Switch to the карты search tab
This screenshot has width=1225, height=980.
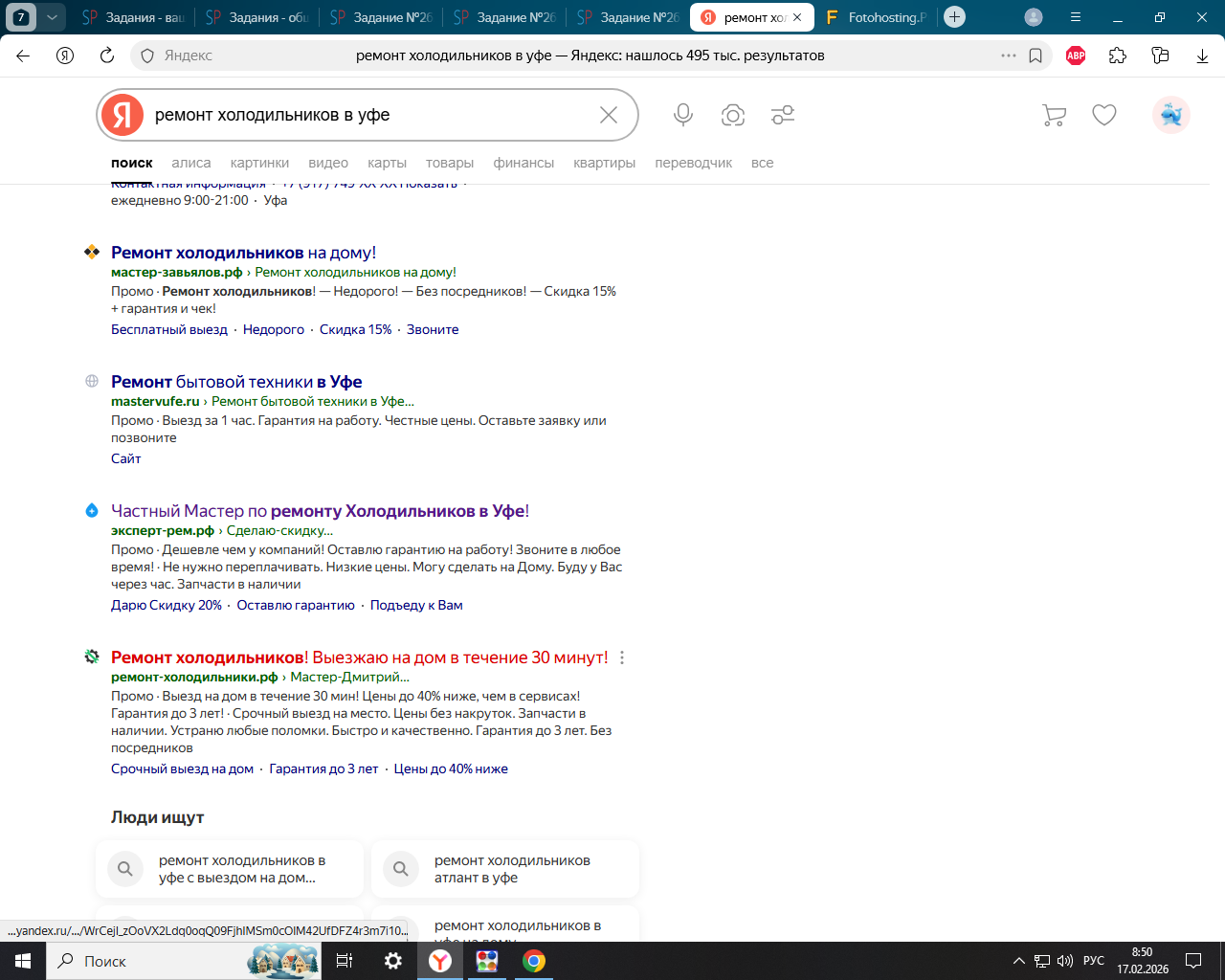387,163
